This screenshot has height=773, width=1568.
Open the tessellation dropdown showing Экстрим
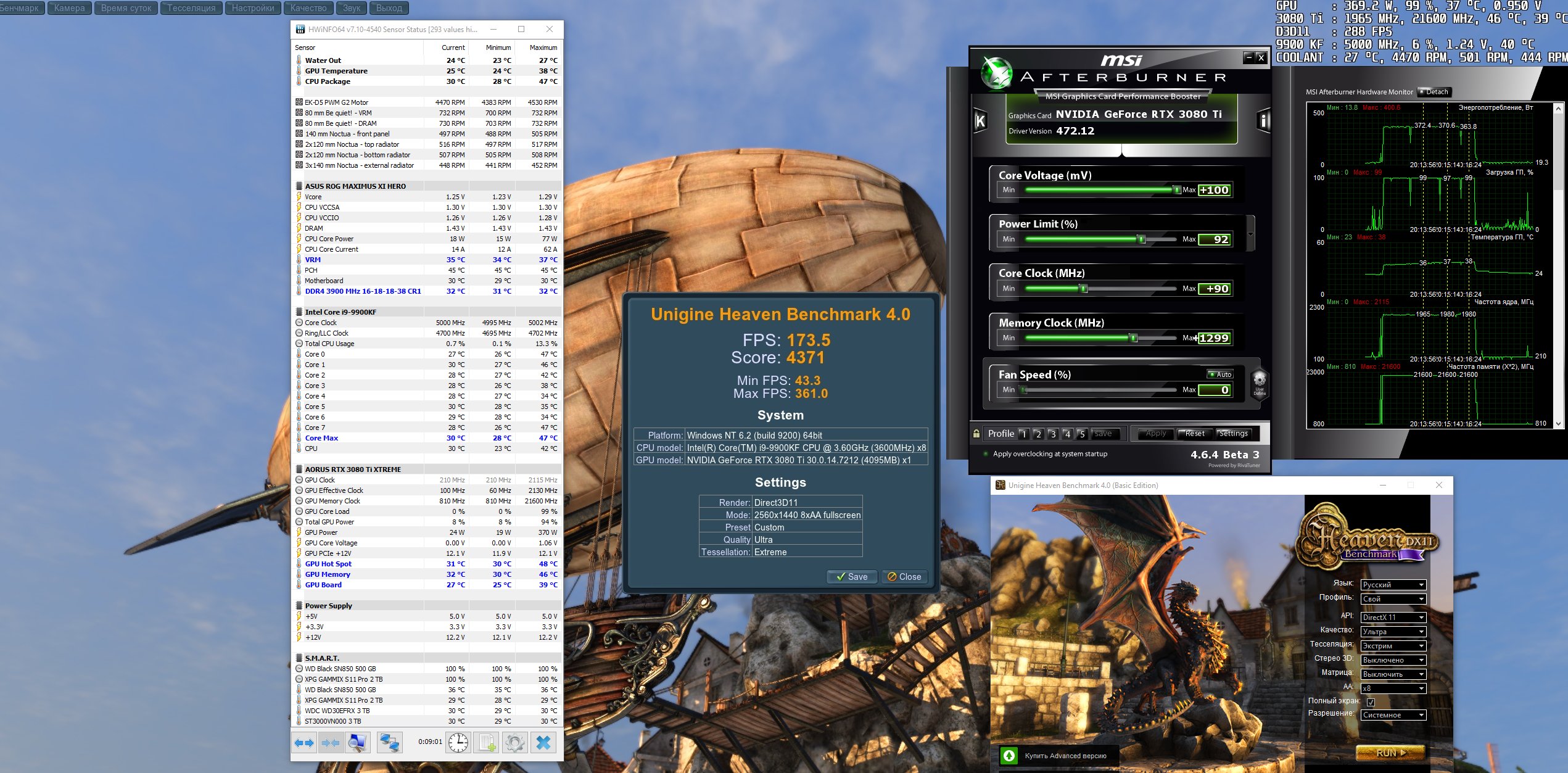1393,646
